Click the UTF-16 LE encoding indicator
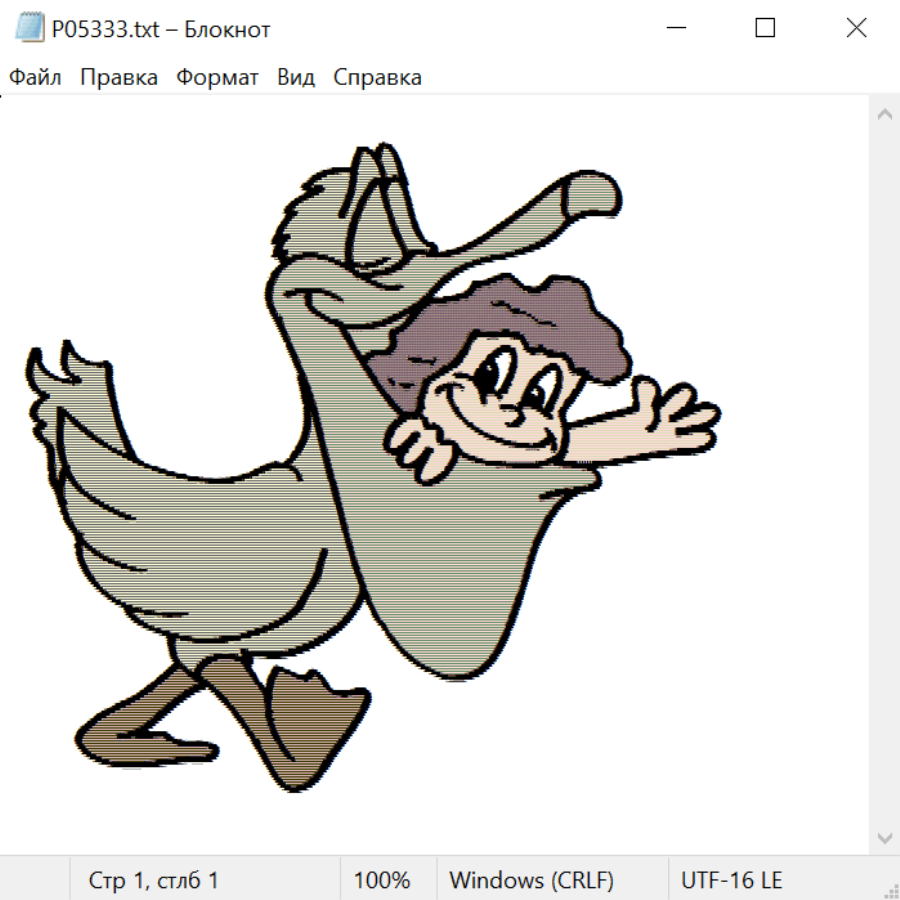The height and width of the screenshot is (900, 900). tap(732, 880)
